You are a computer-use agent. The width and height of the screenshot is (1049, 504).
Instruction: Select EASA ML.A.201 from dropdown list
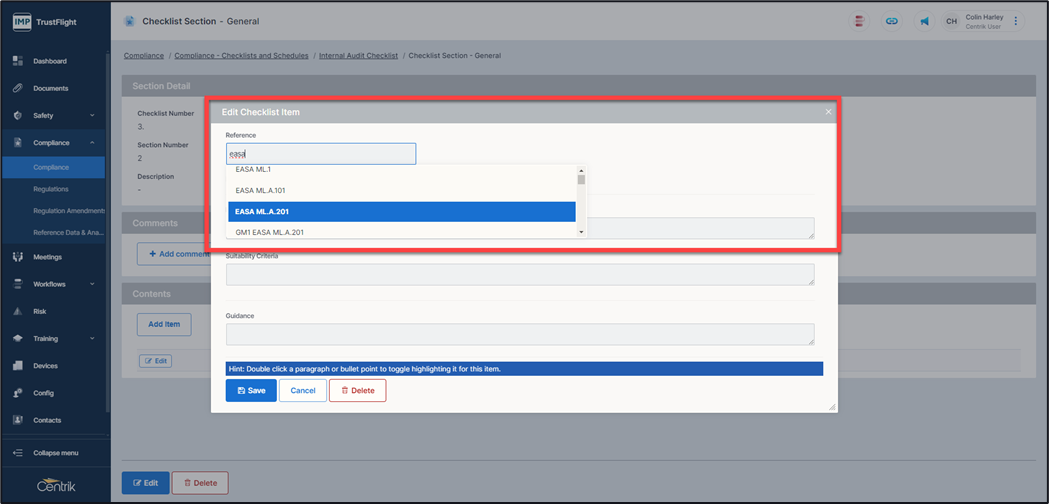point(401,211)
